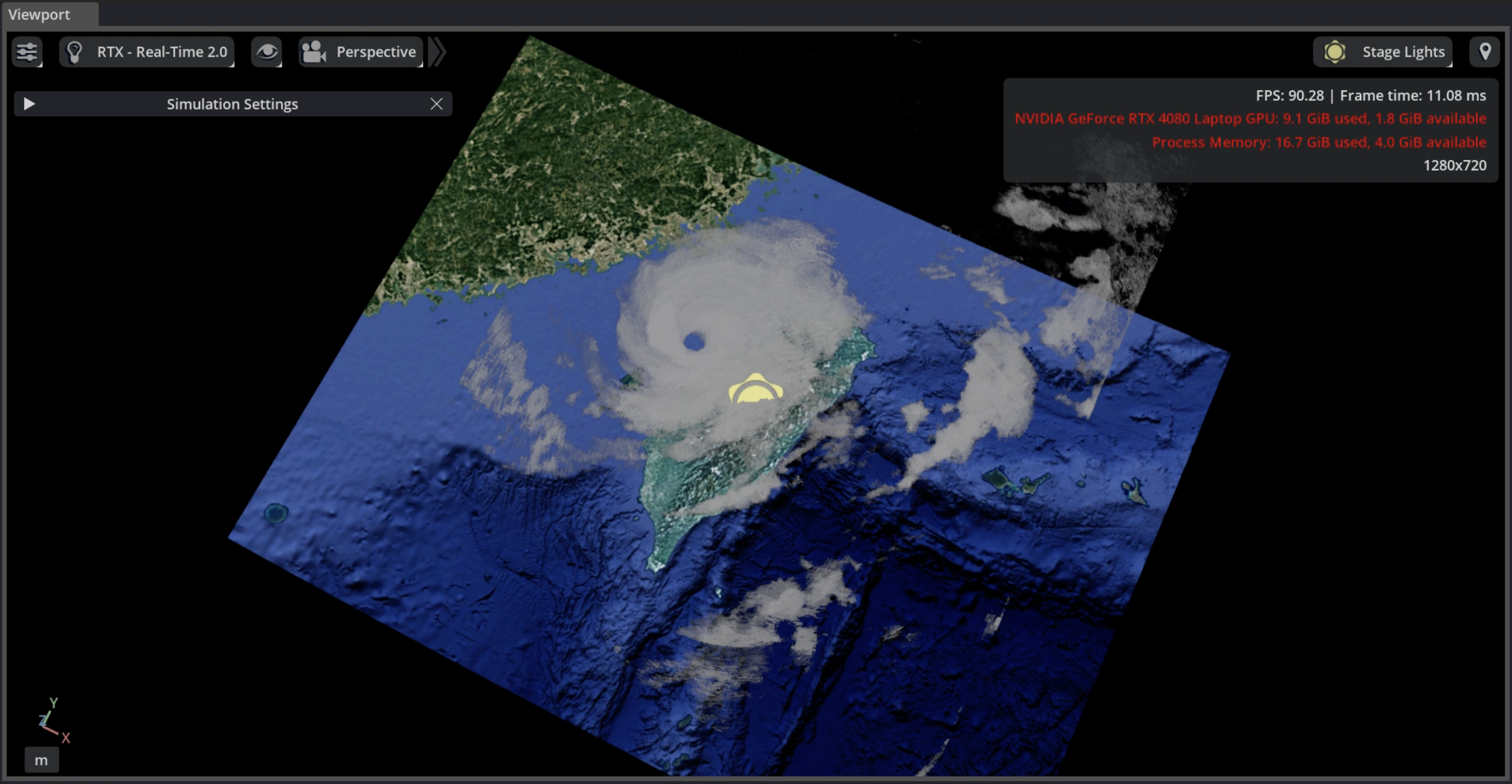
Task: Click the sun icon for Stage Lights
Action: click(x=1334, y=52)
